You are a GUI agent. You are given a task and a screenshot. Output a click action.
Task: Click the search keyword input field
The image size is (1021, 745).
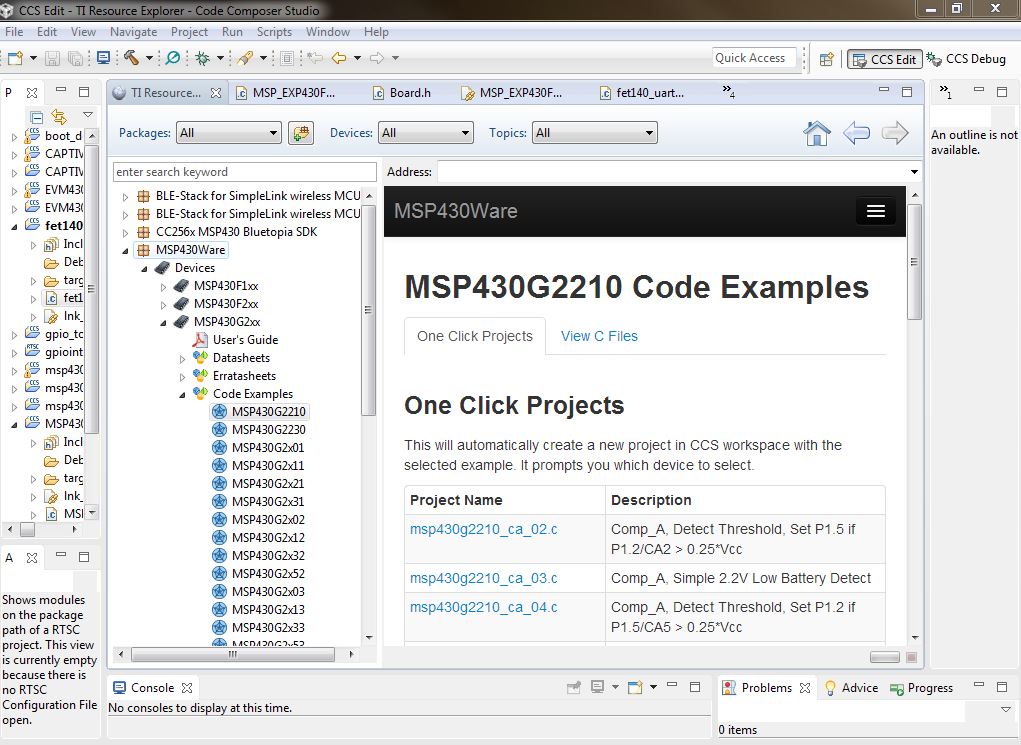point(245,172)
